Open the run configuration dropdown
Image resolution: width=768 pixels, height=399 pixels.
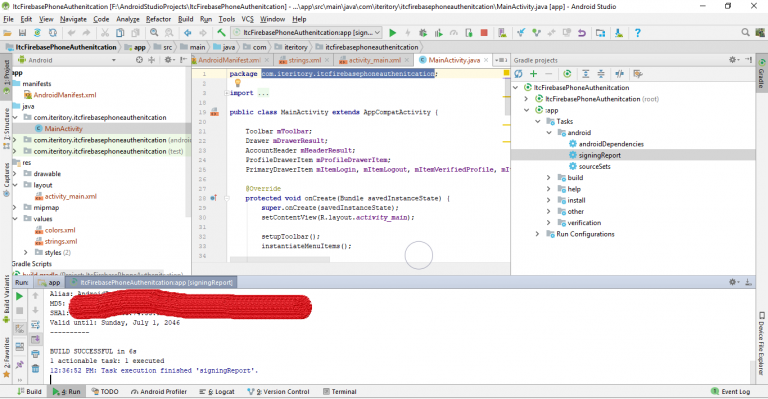coord(307,33)
